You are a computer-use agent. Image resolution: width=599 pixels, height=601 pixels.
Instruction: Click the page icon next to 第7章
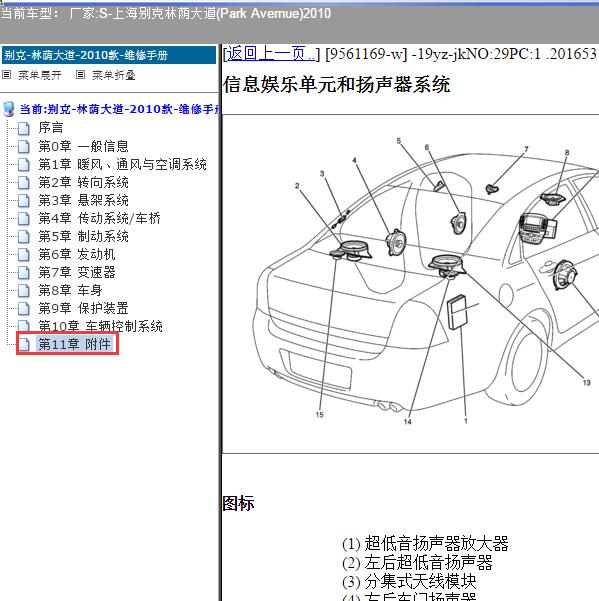(x=24, y=273)
